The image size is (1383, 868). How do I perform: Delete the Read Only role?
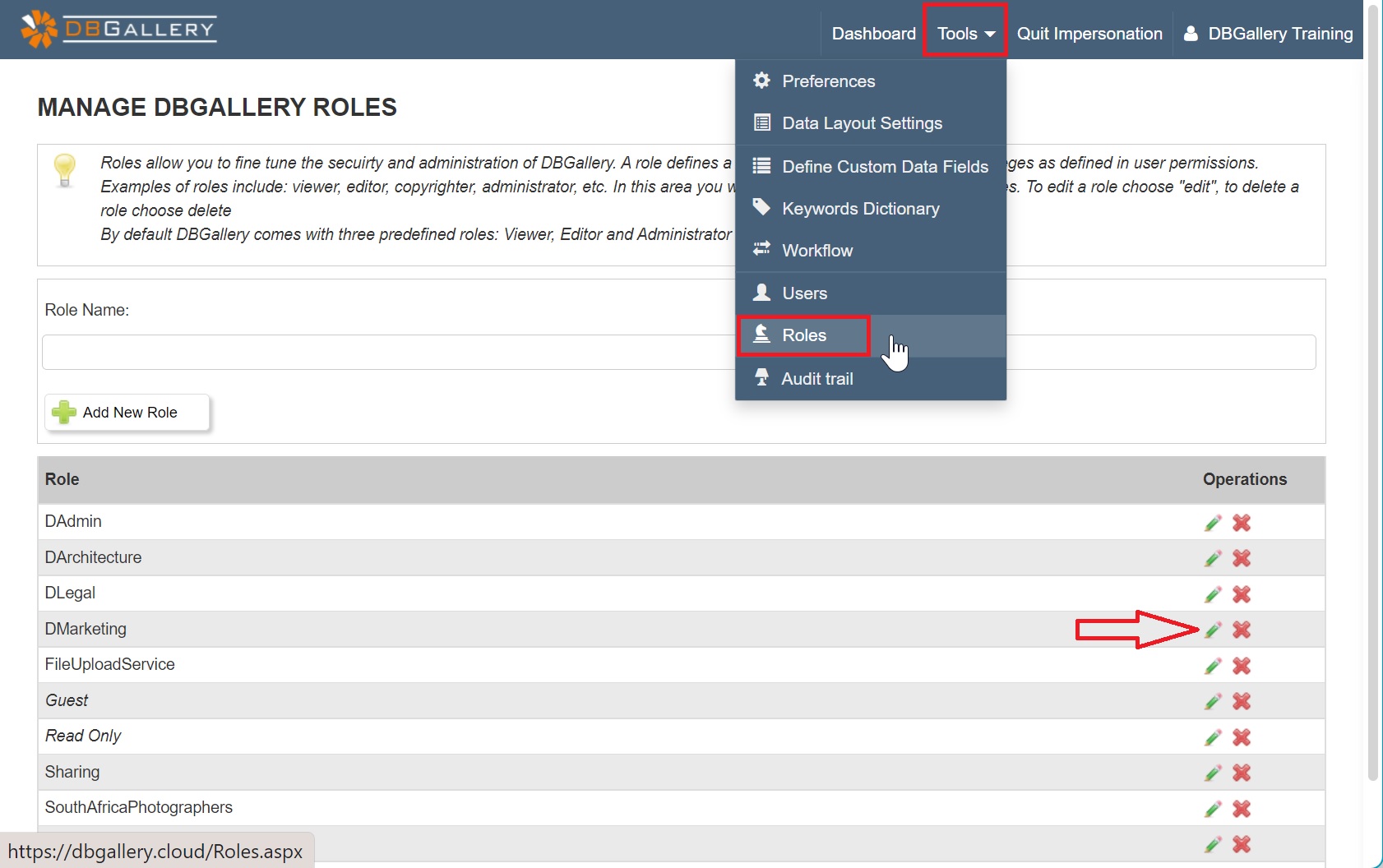tap(1242, 737)
